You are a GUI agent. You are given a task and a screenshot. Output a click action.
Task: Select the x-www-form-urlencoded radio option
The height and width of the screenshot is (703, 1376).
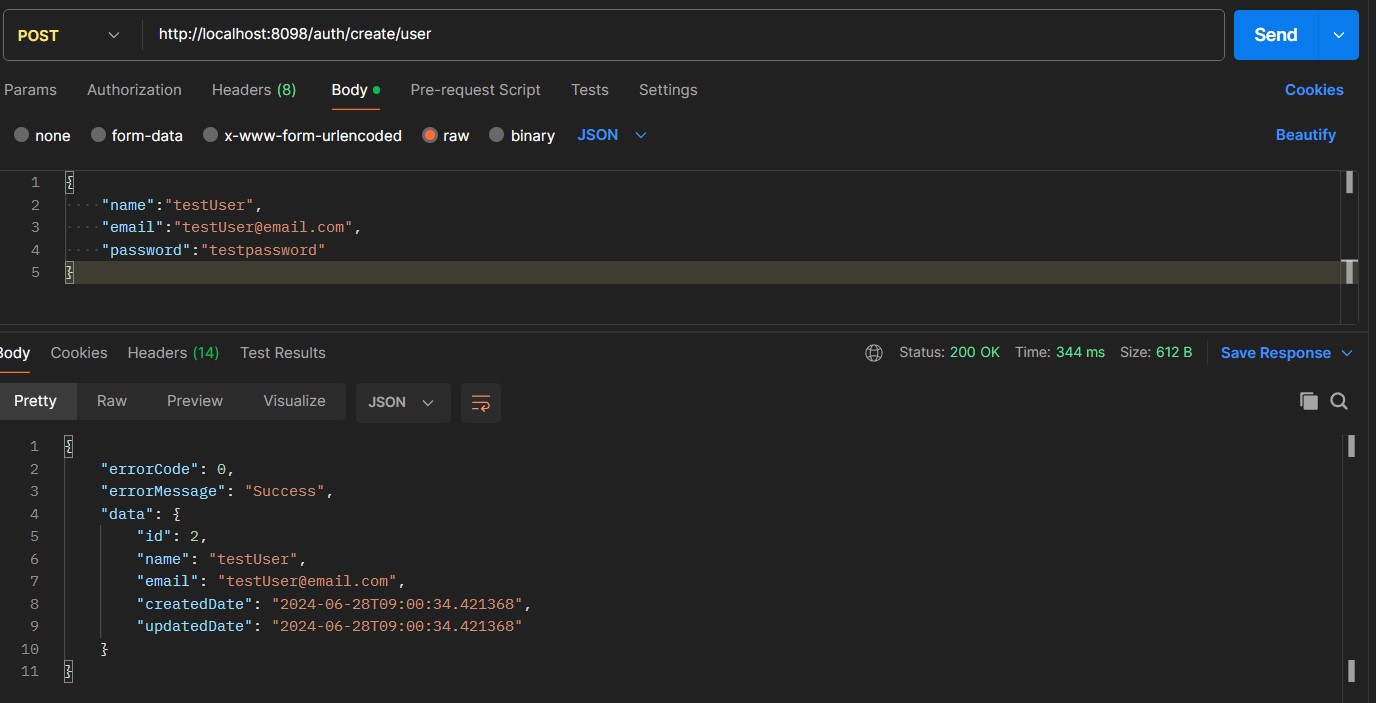click(x=210, y=135)
